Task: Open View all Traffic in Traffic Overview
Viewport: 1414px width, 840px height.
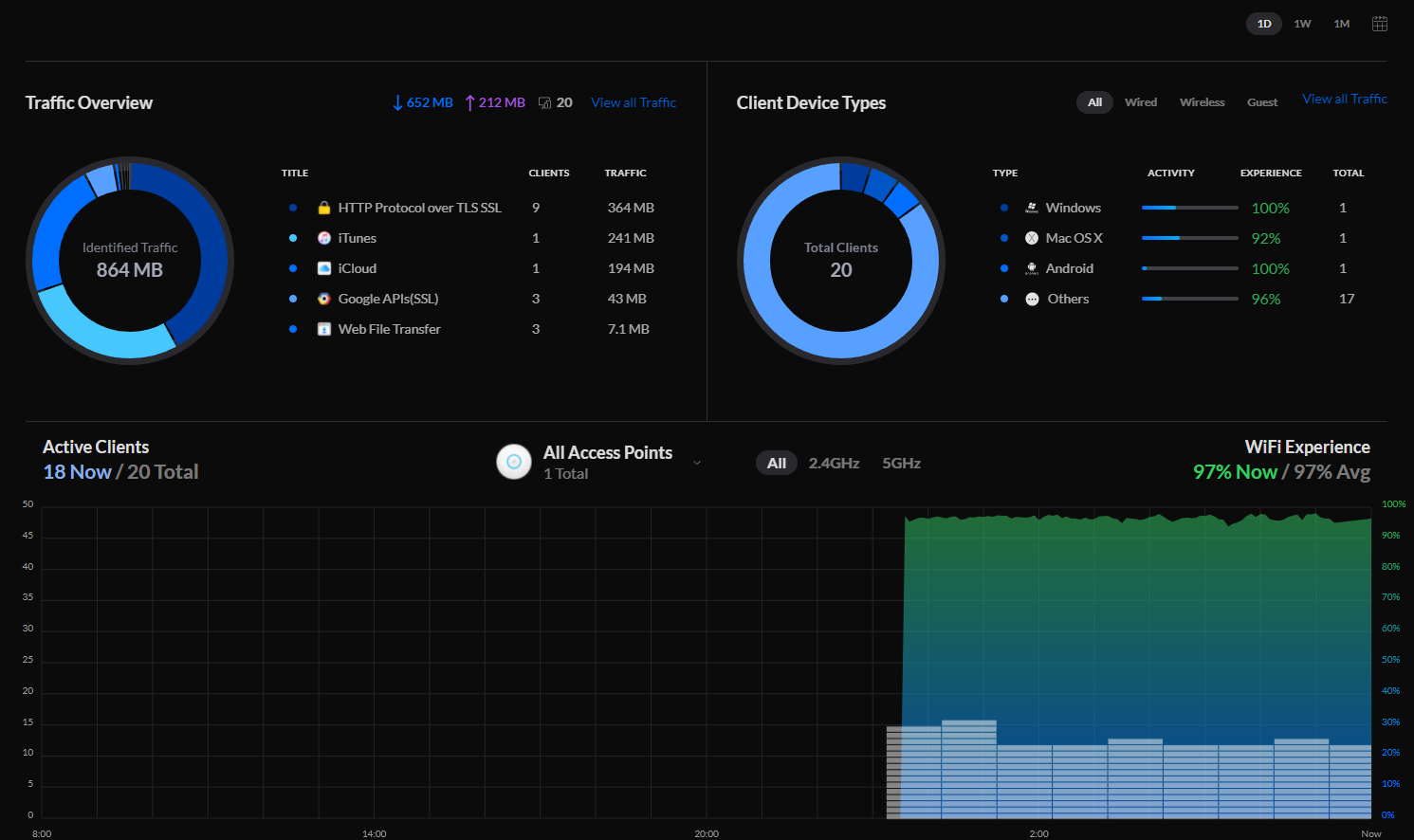Action: (634, 102)
